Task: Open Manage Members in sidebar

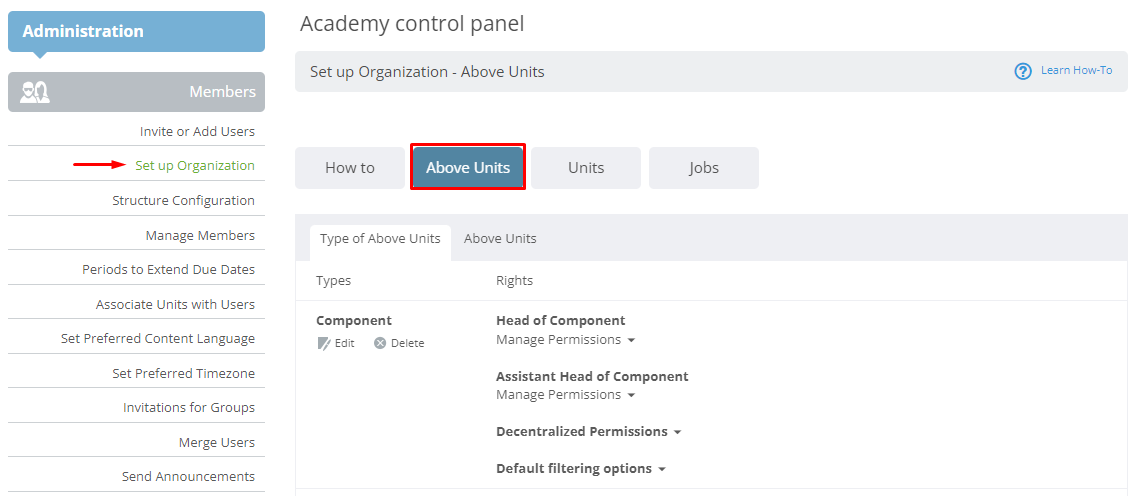Action: click(x=200, y=236)
